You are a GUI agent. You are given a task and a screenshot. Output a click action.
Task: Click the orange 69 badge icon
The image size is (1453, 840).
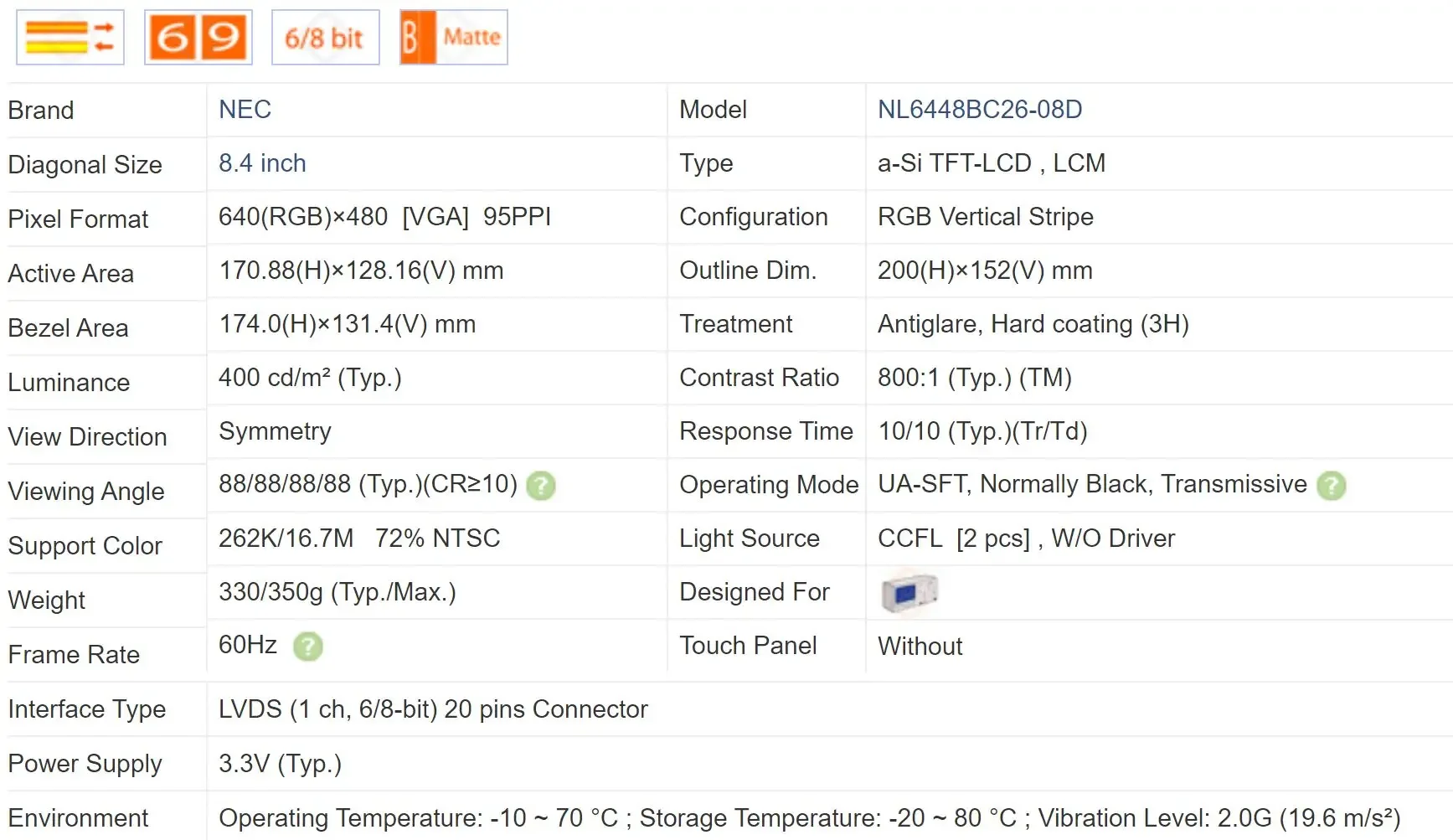pos(198,38)
